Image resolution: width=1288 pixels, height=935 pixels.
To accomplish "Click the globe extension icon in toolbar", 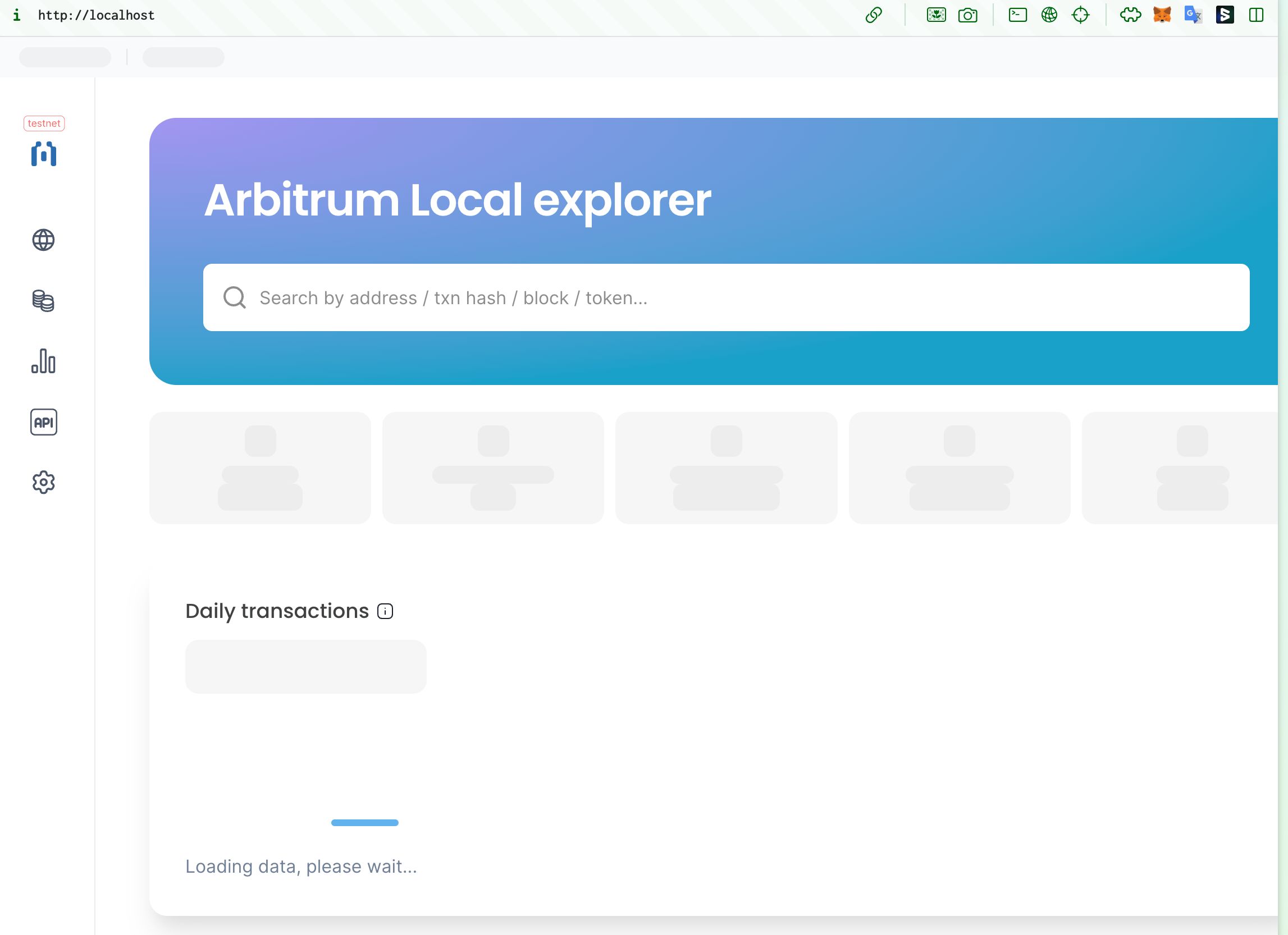I will pyautogui.click(x=1049, y=15).
